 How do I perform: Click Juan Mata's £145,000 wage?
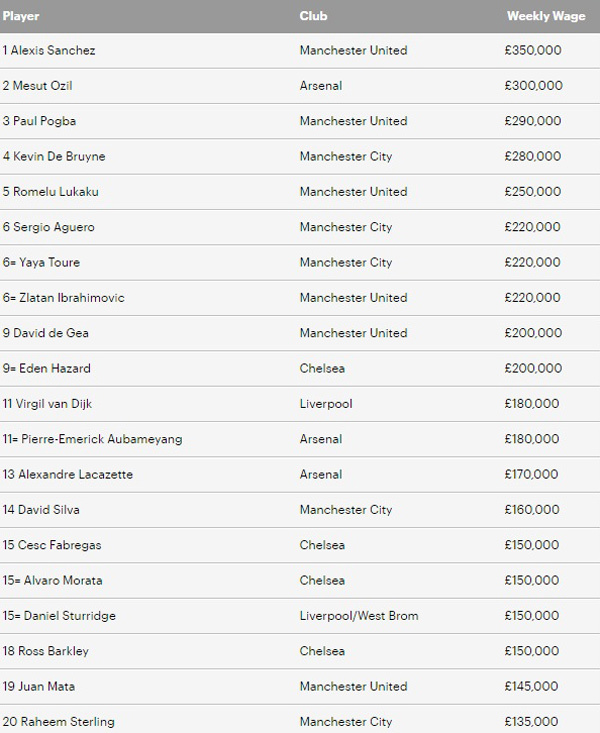[x=534, y=686]
